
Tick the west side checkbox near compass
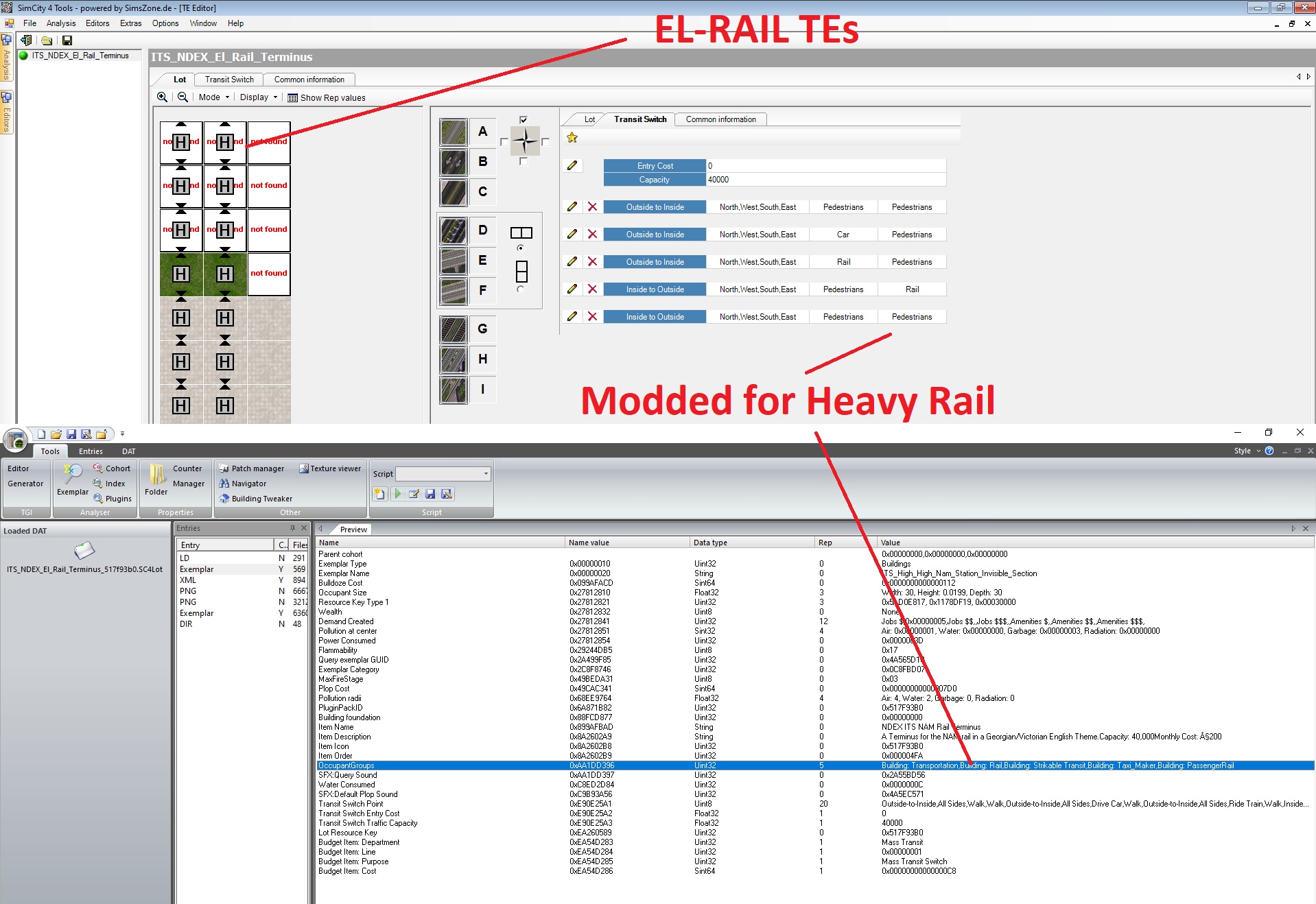[x=504, y=142]
